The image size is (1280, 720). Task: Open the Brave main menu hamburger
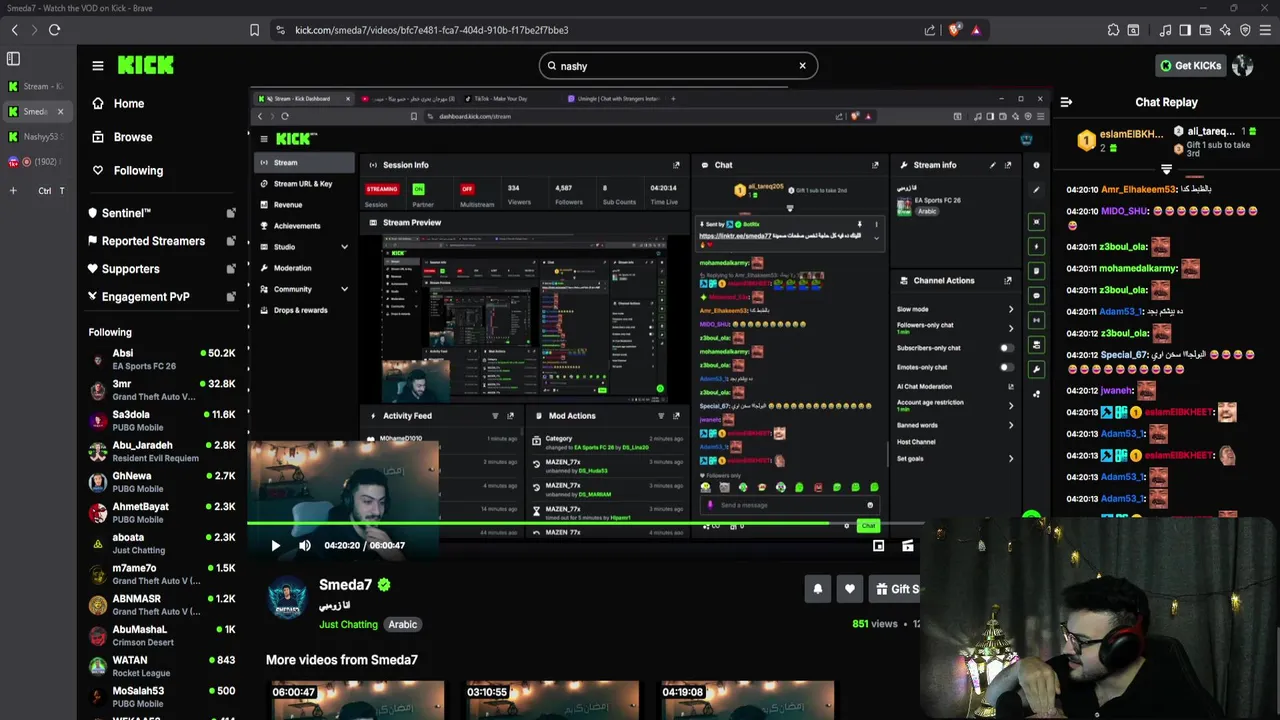tap(1265, 30)
